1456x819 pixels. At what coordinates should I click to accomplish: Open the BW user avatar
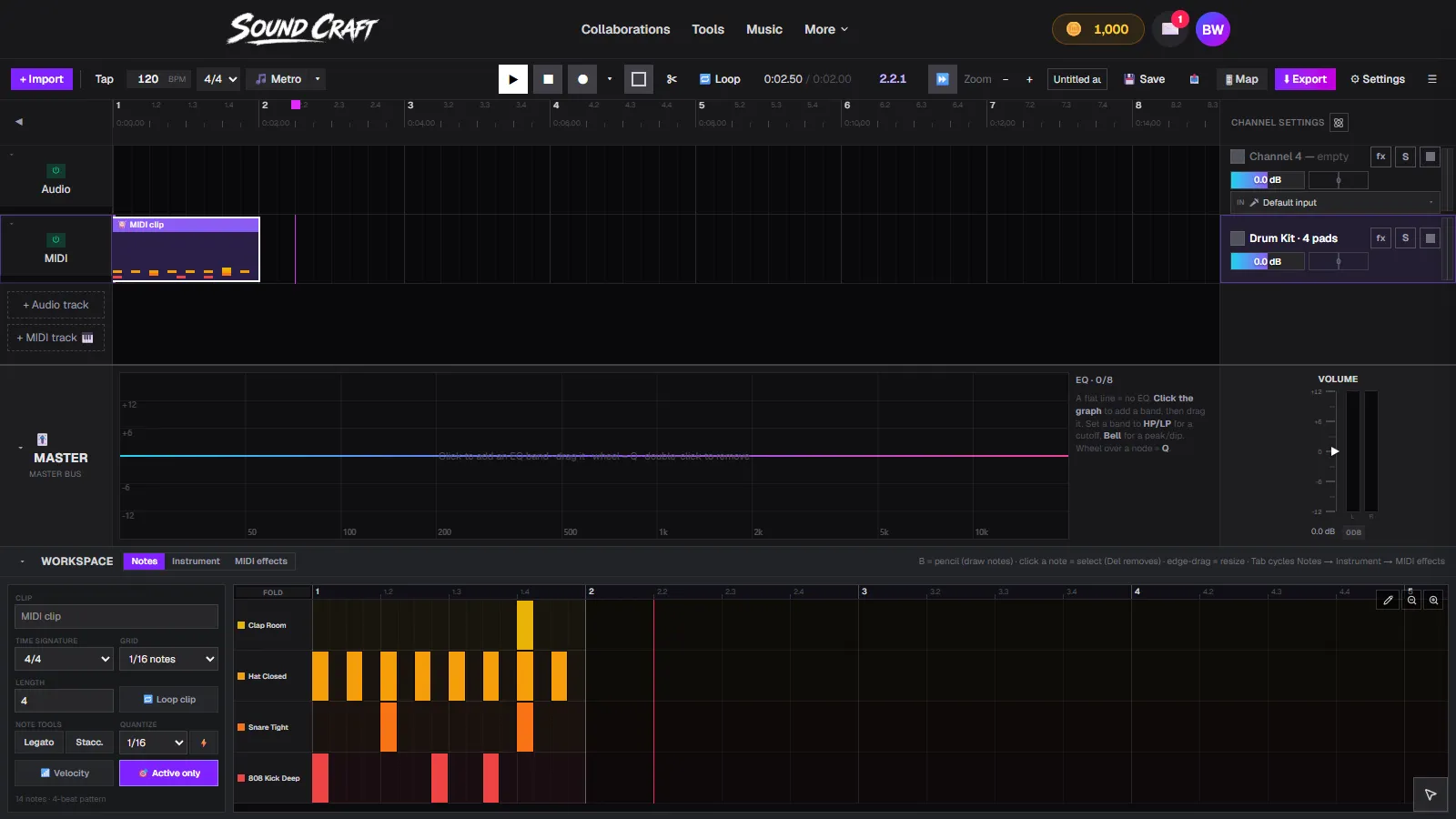click(x=1213, y=29)
